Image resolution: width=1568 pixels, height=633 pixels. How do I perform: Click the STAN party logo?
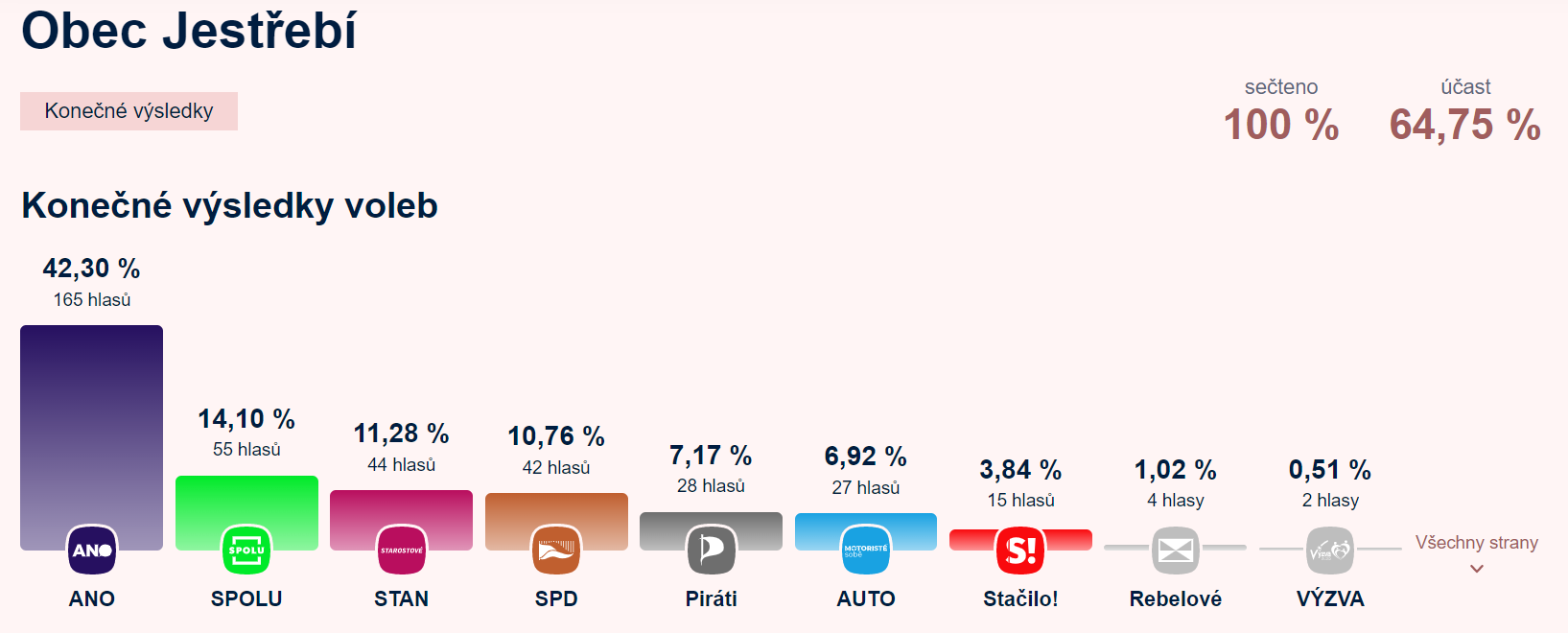coord(402,551)
